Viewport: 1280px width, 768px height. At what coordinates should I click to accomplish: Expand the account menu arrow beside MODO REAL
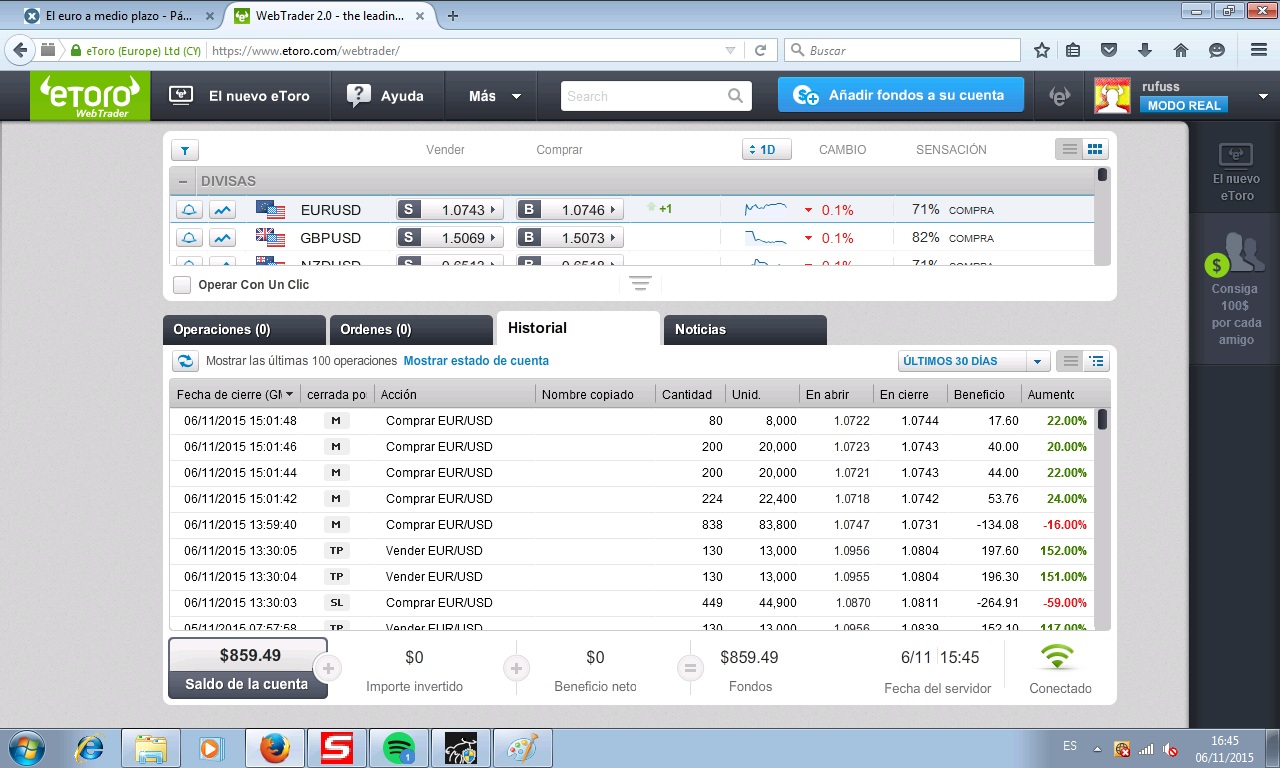1263,97
